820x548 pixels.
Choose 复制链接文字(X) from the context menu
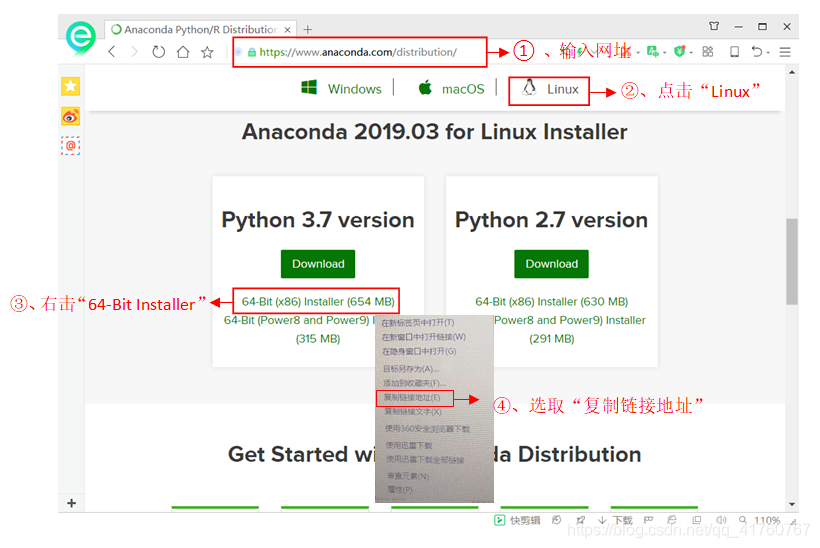click(x=413, y=412)
